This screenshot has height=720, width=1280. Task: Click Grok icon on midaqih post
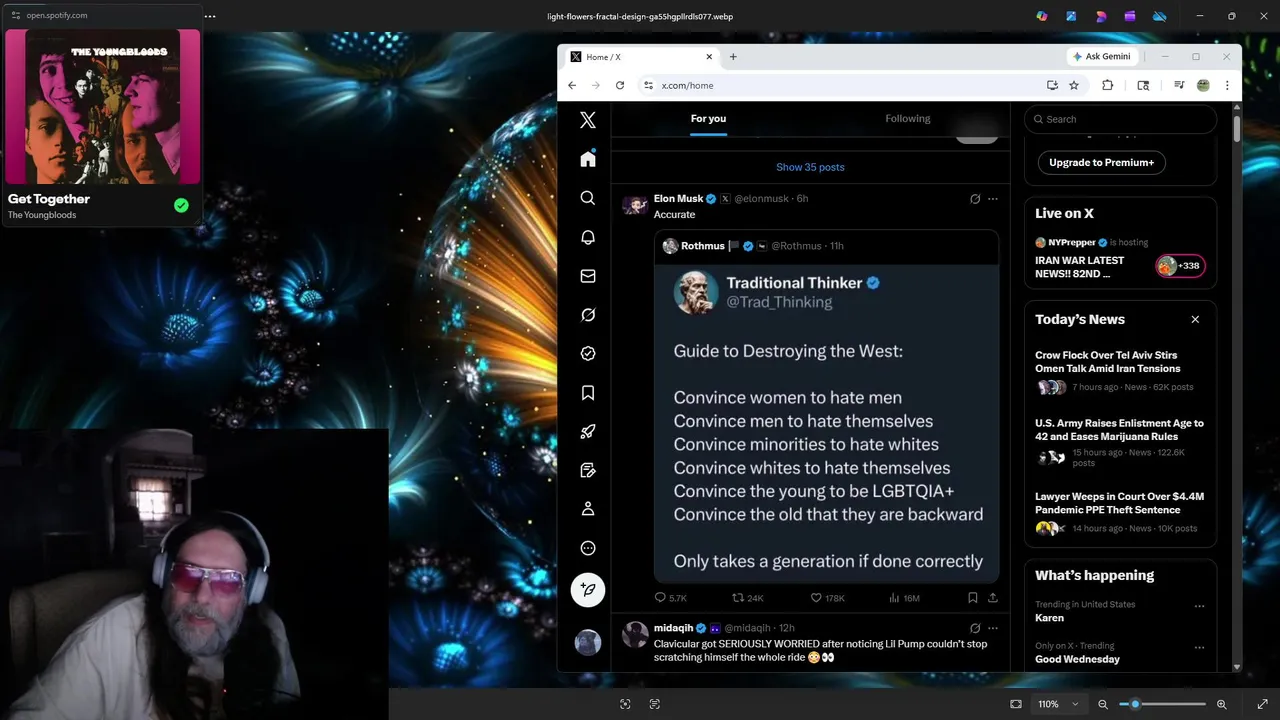[975, 628]
